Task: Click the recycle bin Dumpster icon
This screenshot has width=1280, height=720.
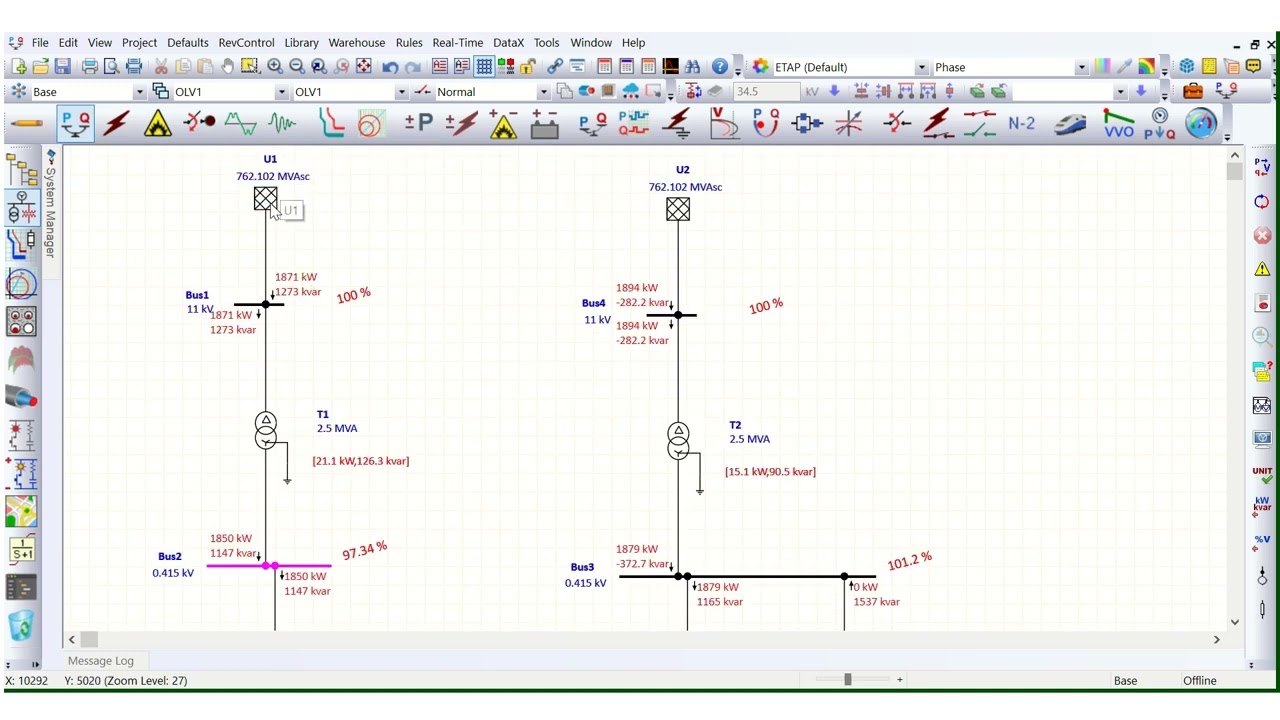Action: [x=22, y=626]
